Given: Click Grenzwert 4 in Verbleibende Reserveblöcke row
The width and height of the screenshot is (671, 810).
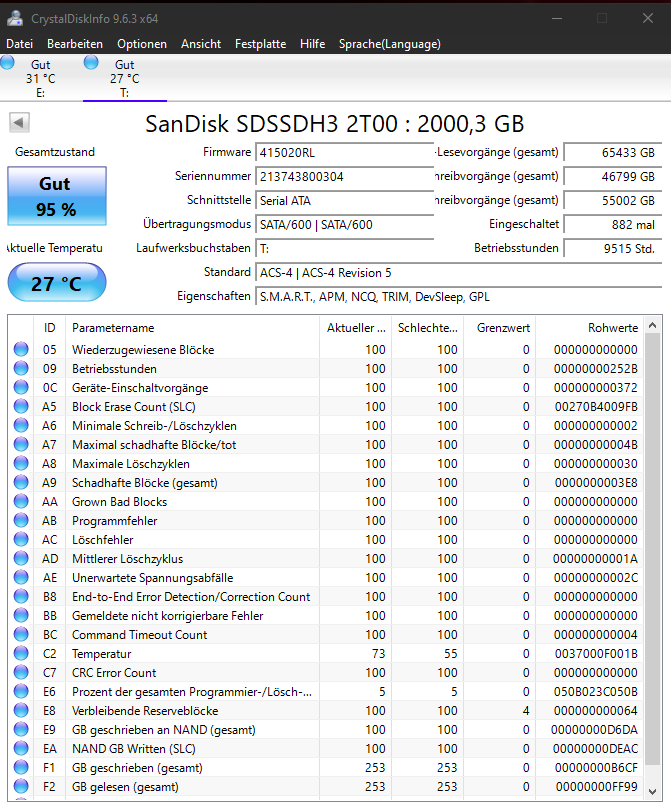Looking at the screenshot, I should point(526,710).
